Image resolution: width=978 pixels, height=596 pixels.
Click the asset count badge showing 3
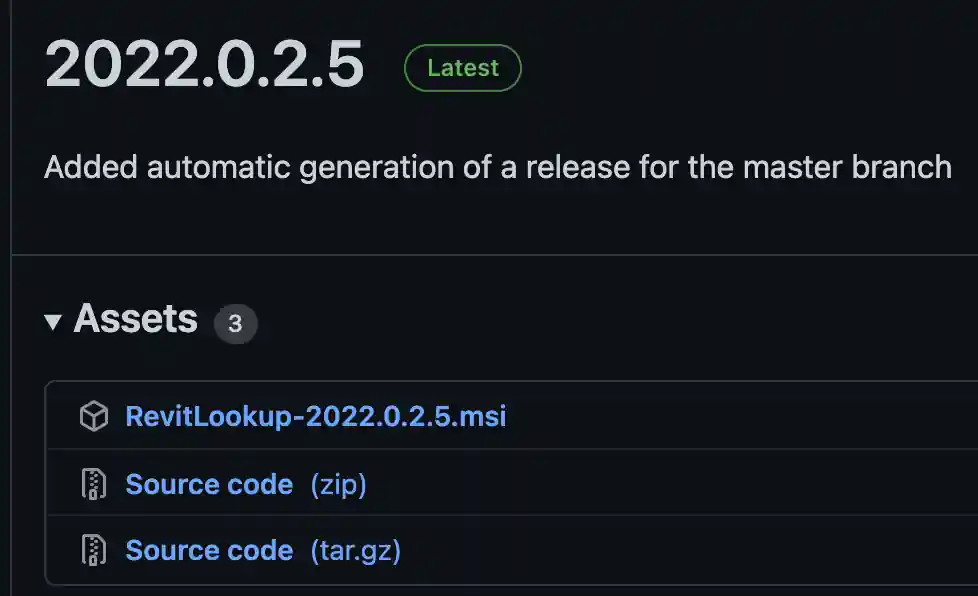pos(237,323)
